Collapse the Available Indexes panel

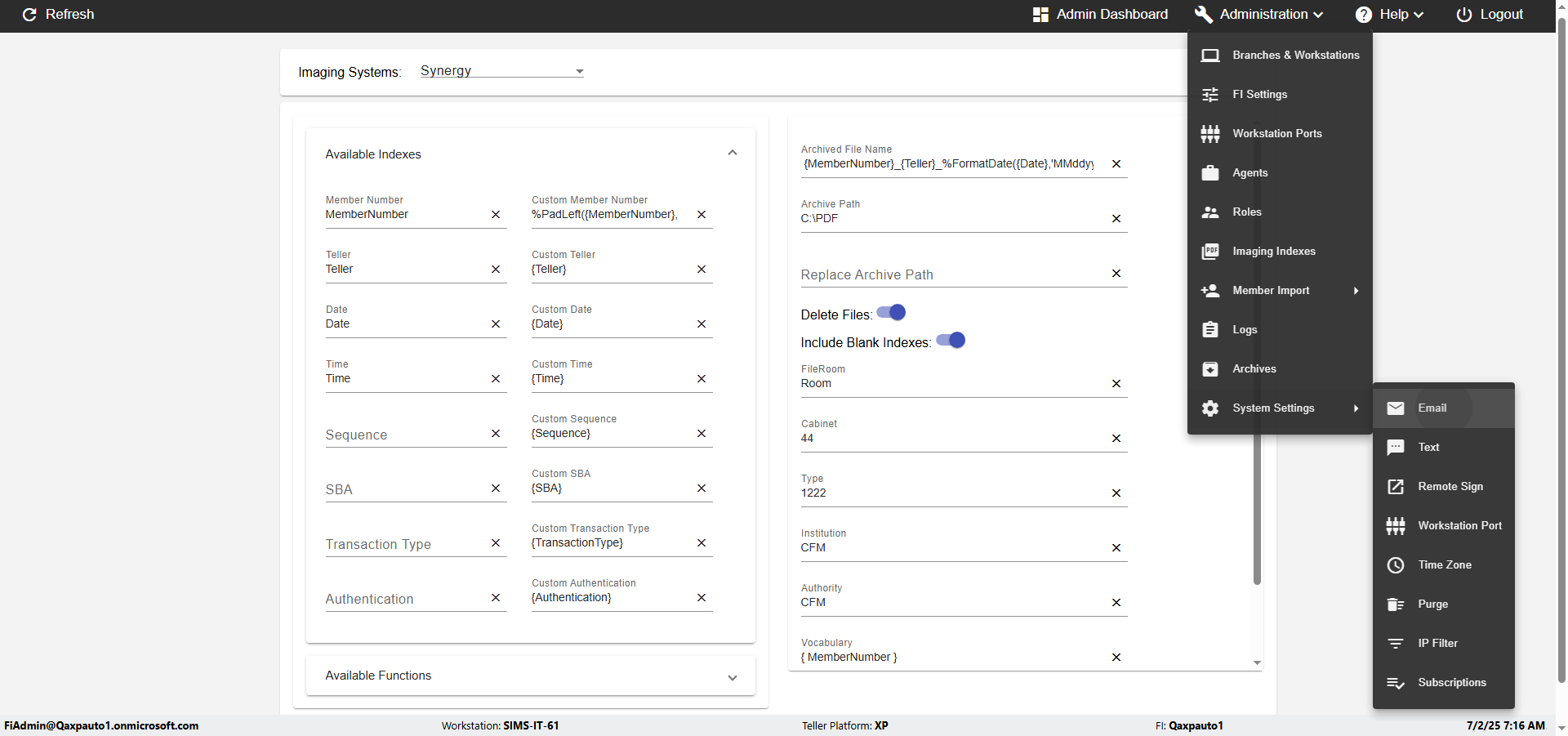(733, 154)
